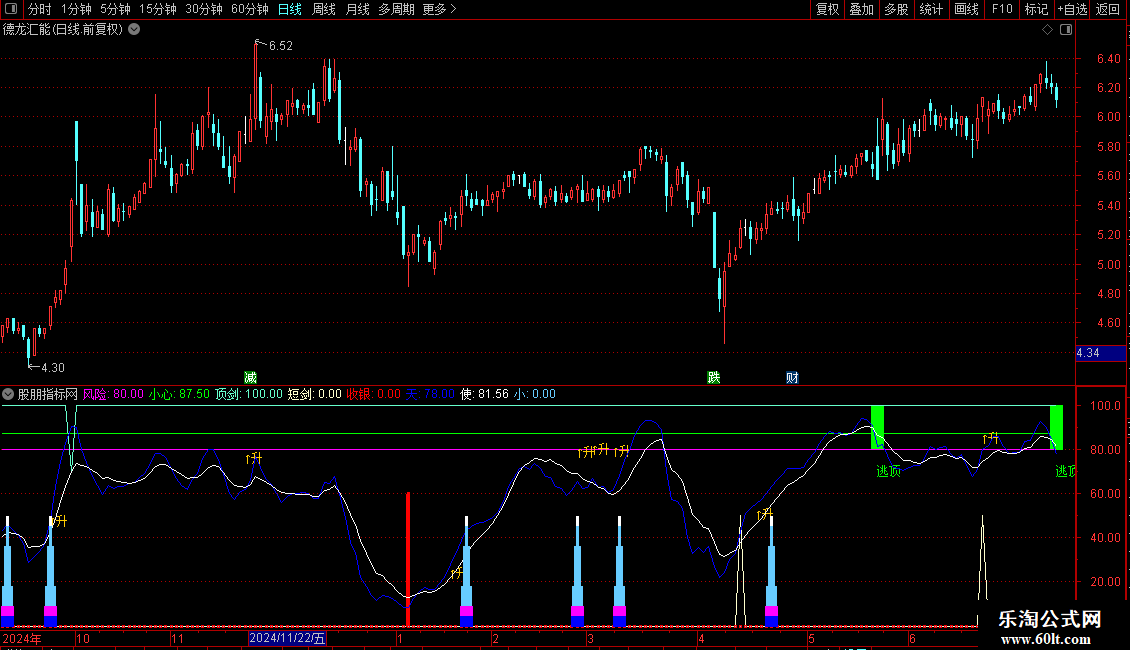Click the 逃顶 signal label near 80 line
1130x650 pixels.
tap(889, 471)
